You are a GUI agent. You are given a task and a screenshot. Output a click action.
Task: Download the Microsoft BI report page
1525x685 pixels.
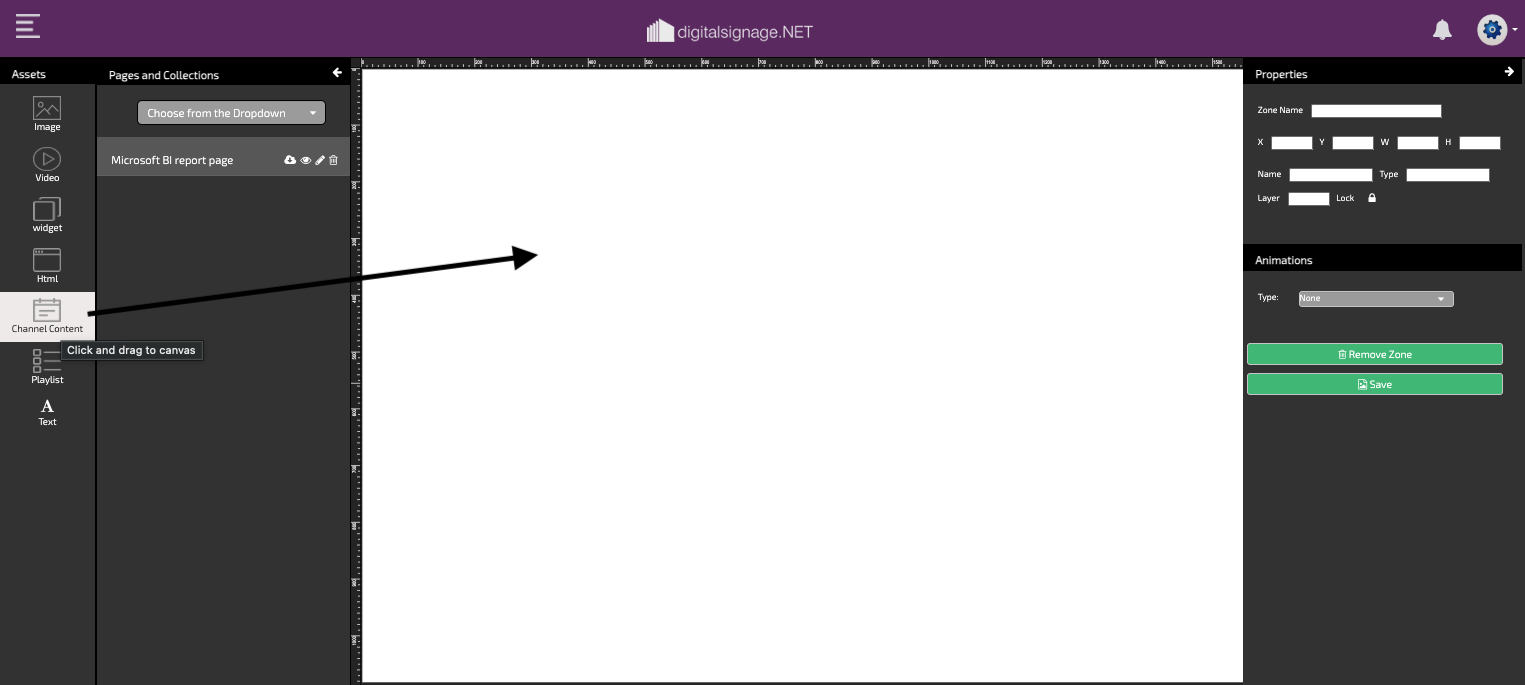(x=290, y=160)
